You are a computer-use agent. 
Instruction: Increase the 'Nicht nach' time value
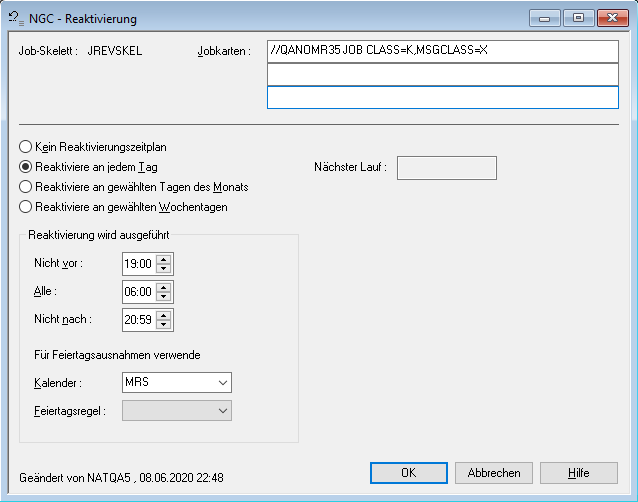point(164,315)
